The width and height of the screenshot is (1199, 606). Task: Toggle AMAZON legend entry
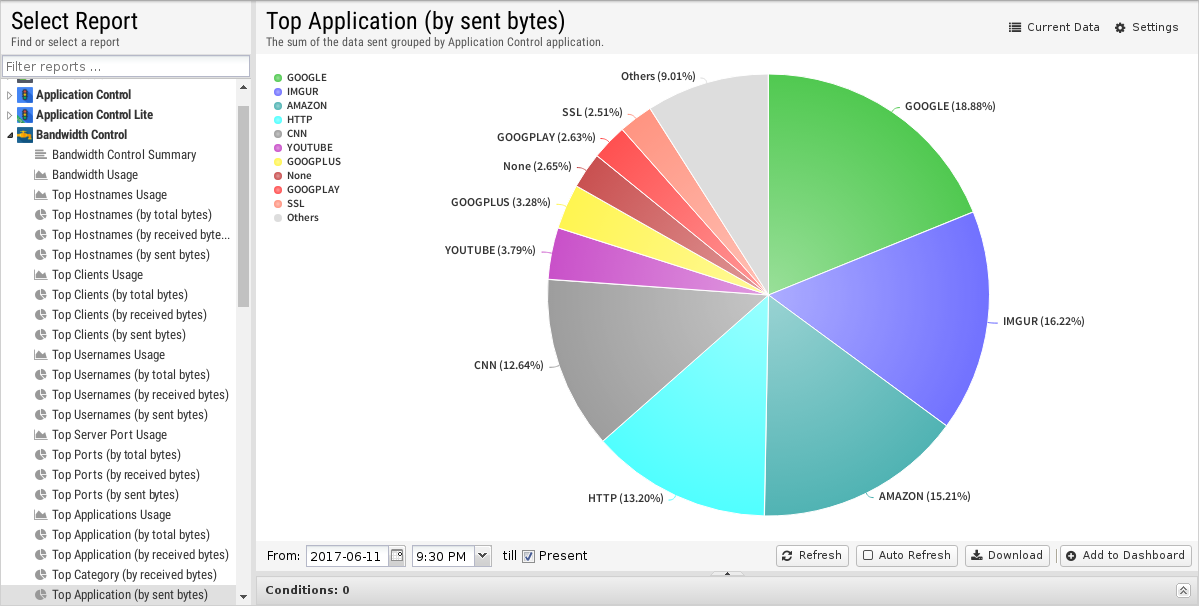[x=301, y=105]
